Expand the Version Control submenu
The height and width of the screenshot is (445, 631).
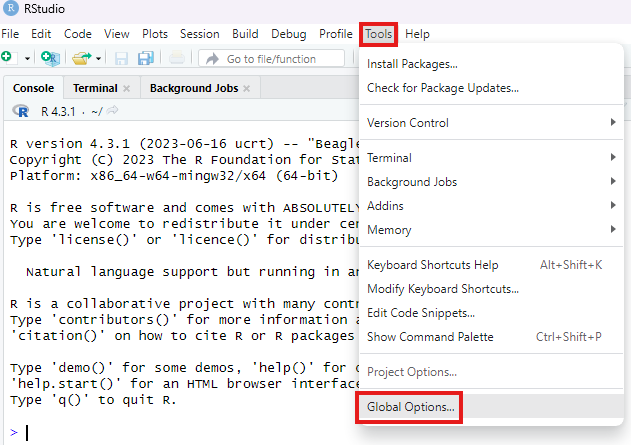pos(491,122)
